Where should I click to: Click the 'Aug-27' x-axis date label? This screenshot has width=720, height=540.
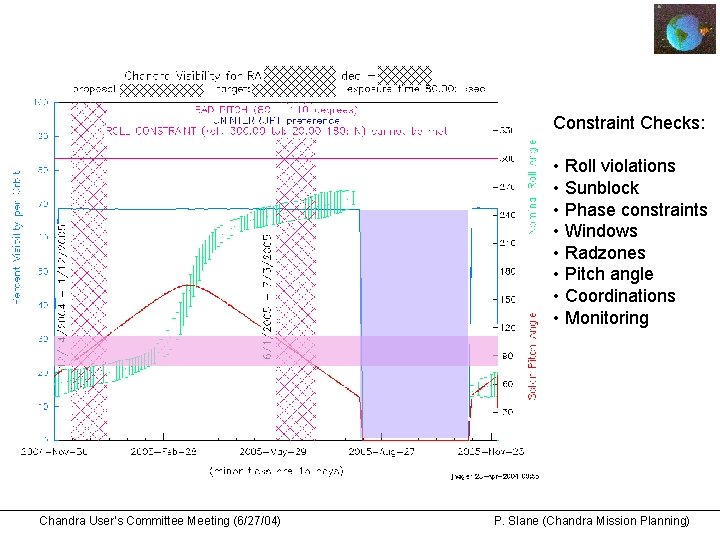[381, 452]
